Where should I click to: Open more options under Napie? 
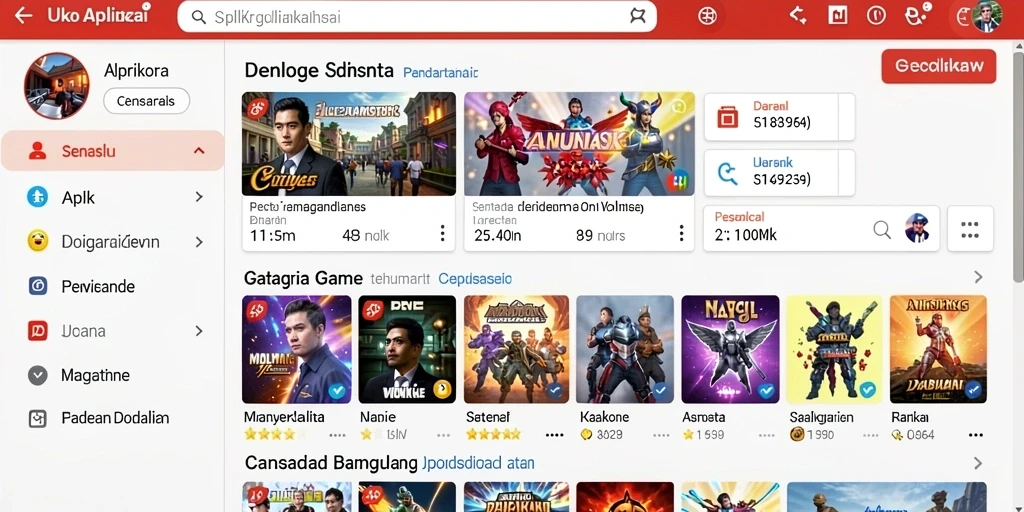[x=443, y=434]
